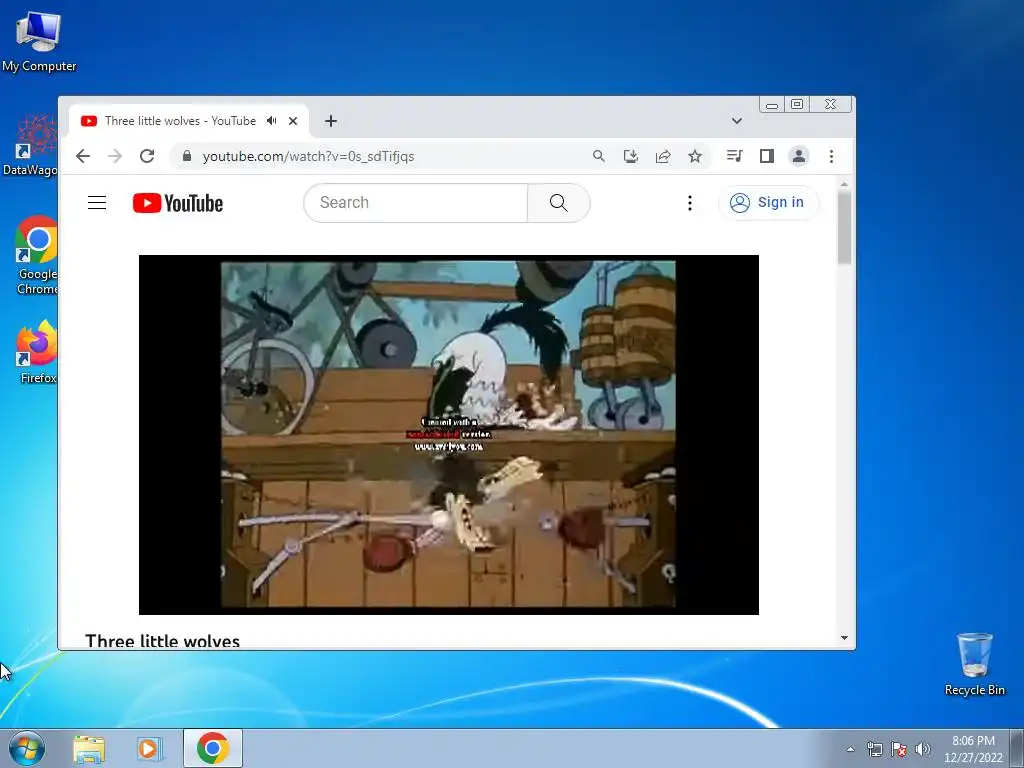Select the DataWagon desktop shortcut
The image size is (1024, 768).
tap(30, 146)
